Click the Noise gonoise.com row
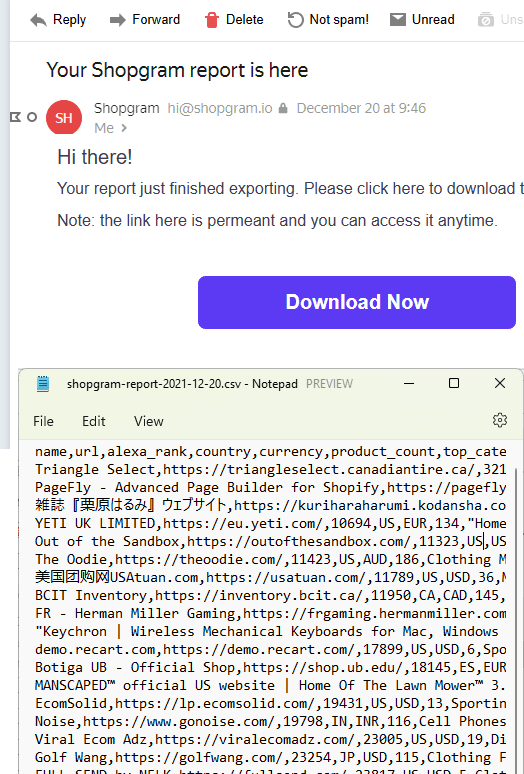The width and height of the screenshot is (524, 774). 270,722
